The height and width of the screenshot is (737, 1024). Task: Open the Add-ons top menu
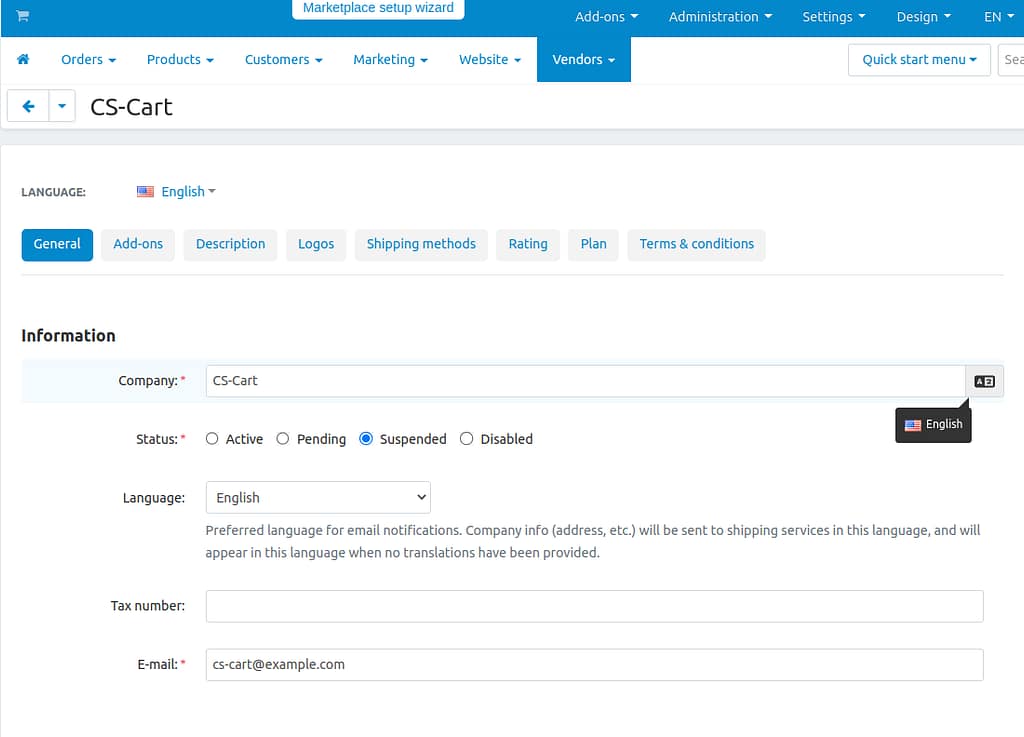click(x=606, y=17)
